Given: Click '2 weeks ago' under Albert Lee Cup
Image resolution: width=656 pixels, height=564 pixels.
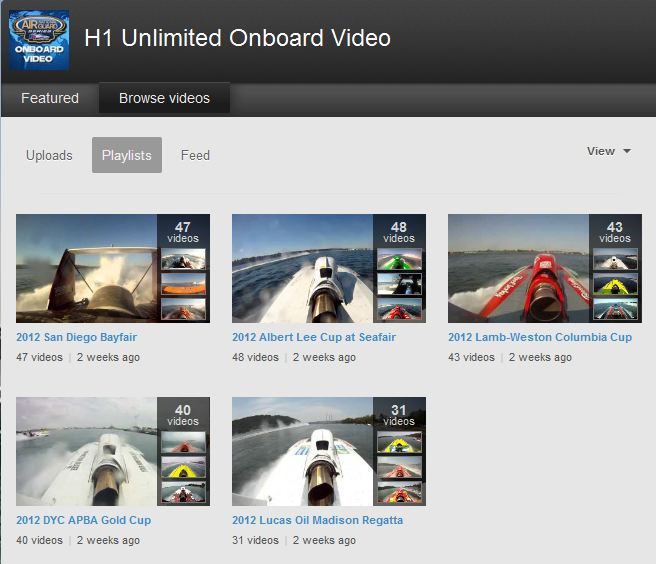Looking at the screenshot, I should pos(324,357).
